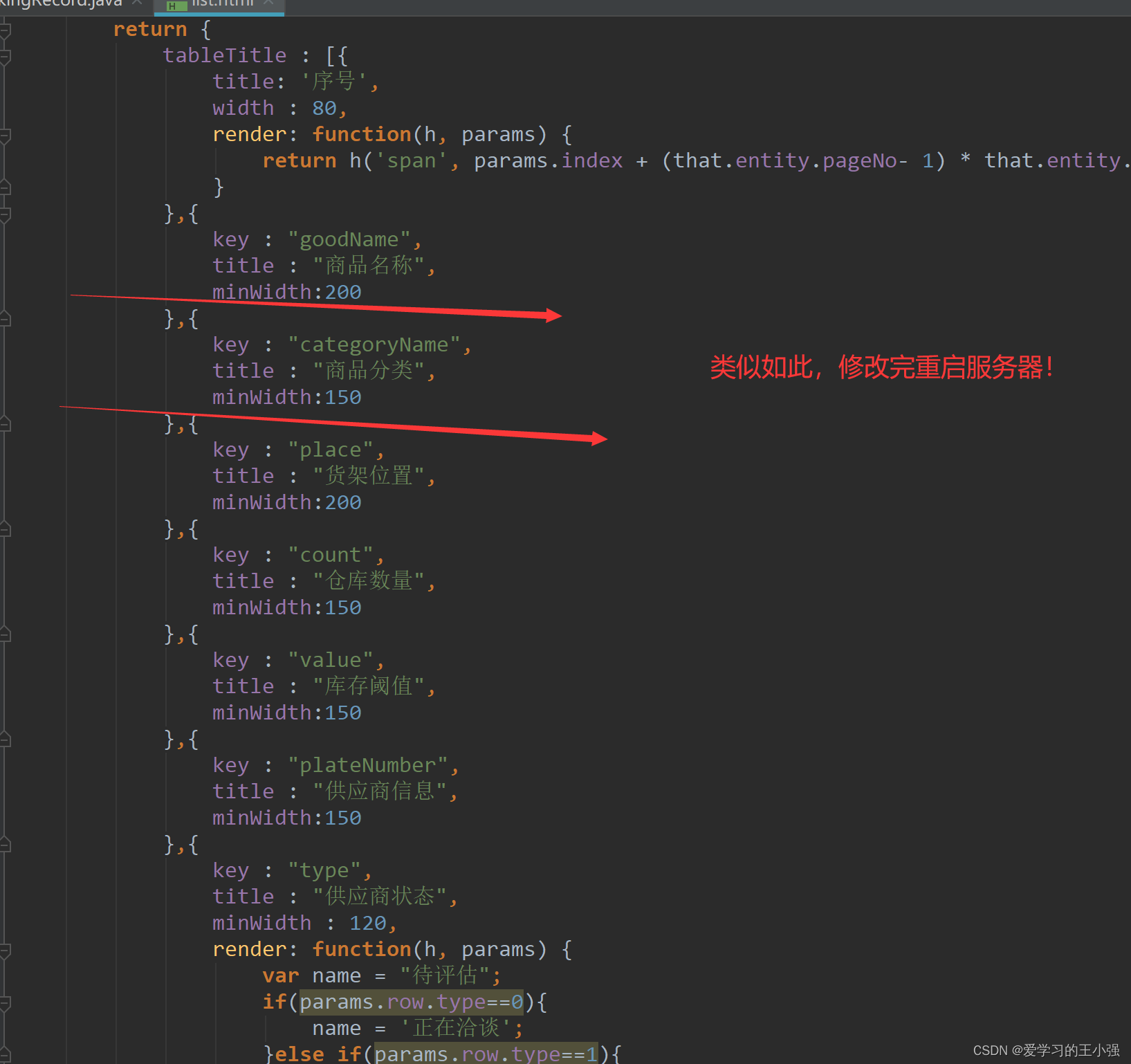The height and width of the screenshot is (1064, 1131).
Task: Click the "供应商信息" title string
Action: [x=379, y=791]
